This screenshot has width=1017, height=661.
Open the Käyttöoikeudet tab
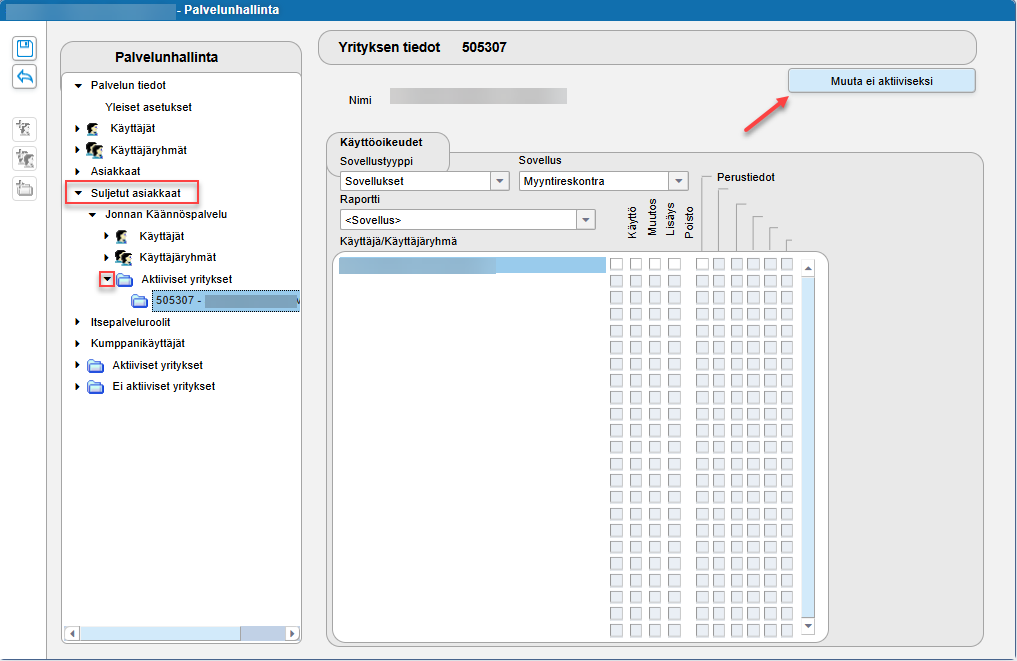pos(381,142)
